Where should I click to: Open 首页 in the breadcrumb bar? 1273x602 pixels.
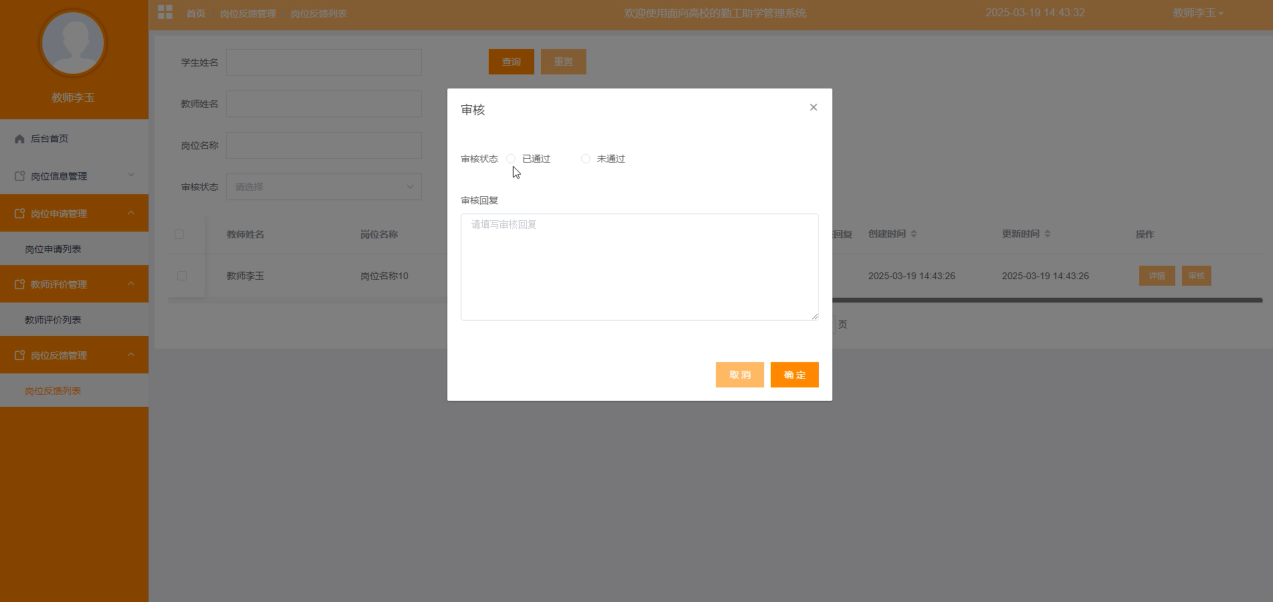pyautogui.click(x=196, y=14)
